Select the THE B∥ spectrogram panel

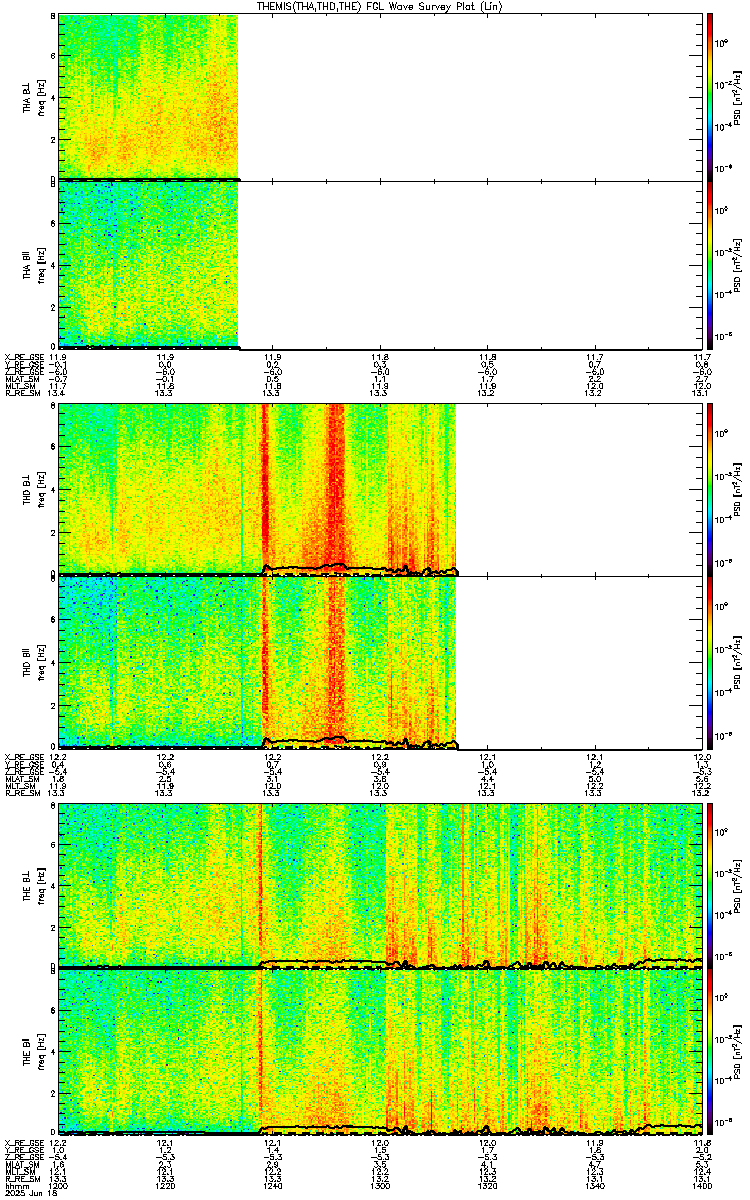pyautogui.click(x=378, y=1051)
